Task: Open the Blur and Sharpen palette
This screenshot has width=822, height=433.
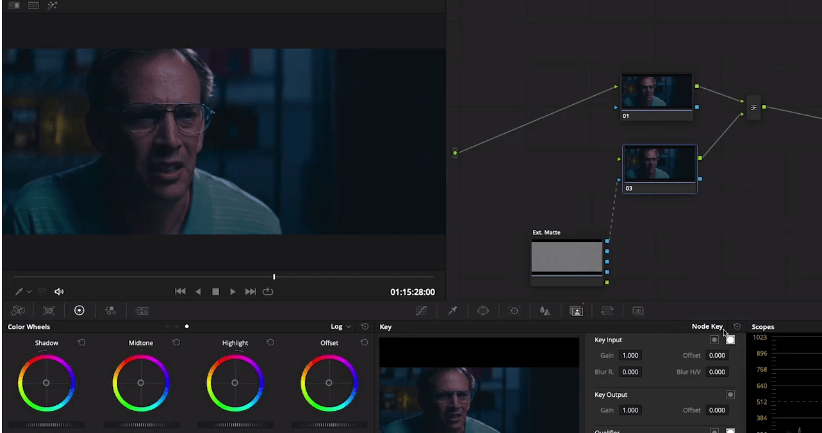Action: click(x=545, y=311)
